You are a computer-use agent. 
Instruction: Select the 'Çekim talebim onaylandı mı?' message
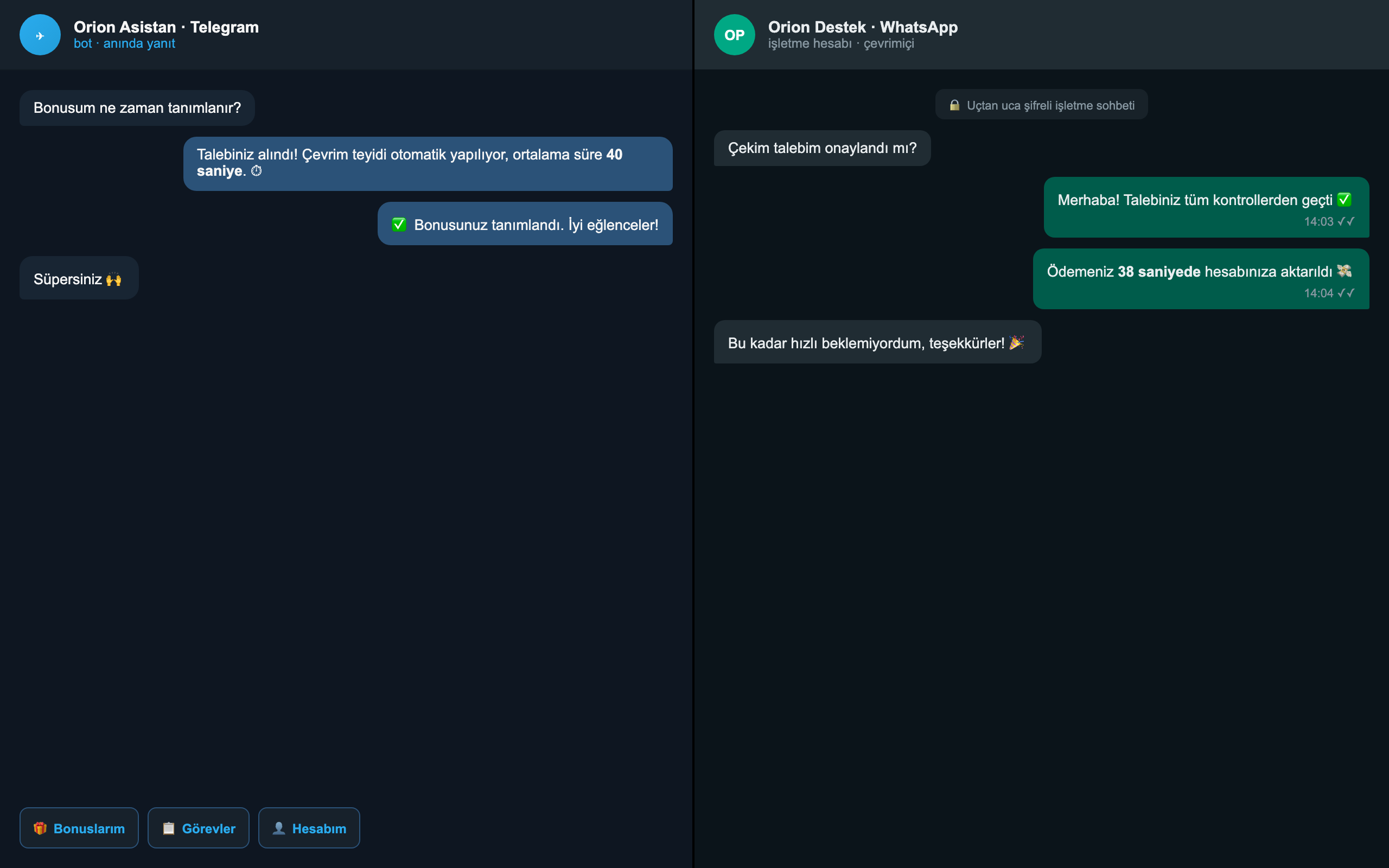[823, 148]
